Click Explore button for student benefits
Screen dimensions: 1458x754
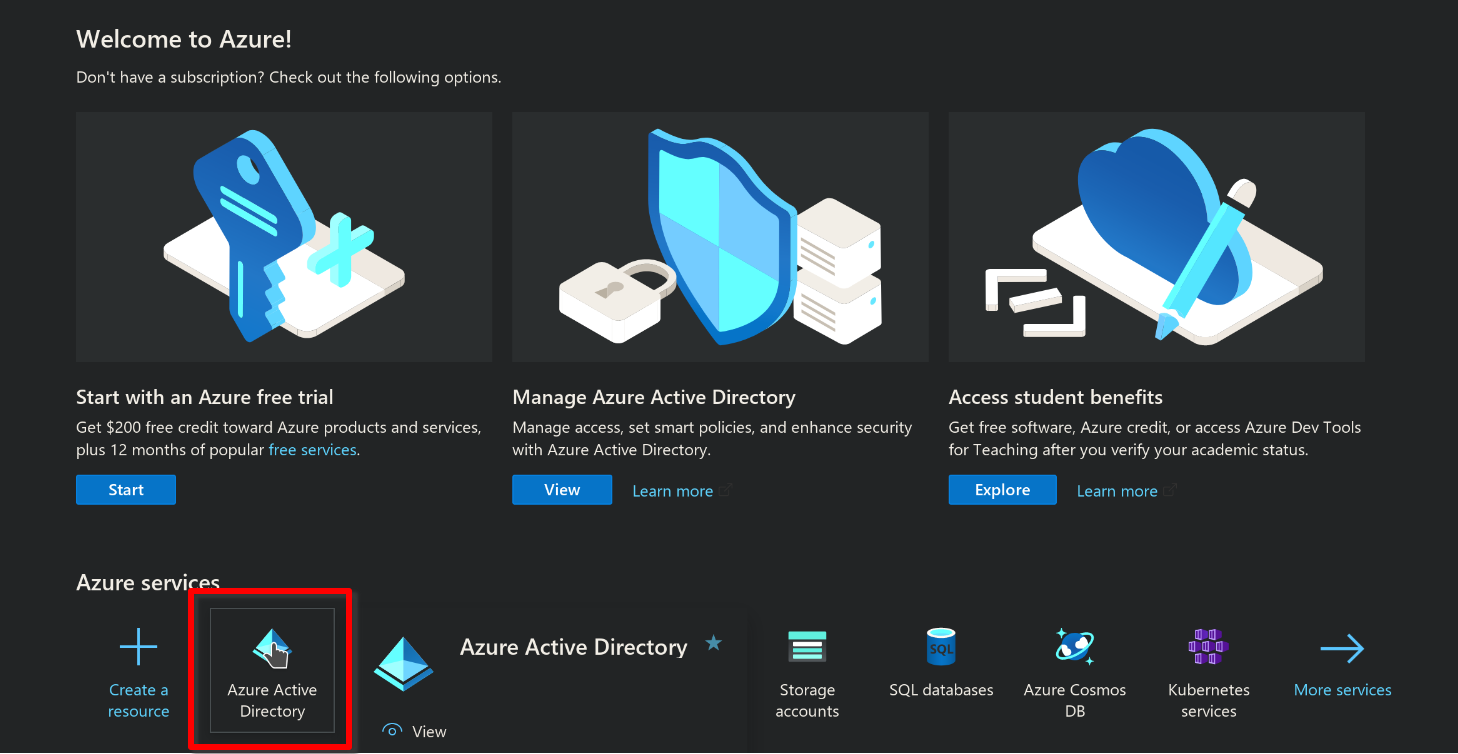[x=1002, y=490]
